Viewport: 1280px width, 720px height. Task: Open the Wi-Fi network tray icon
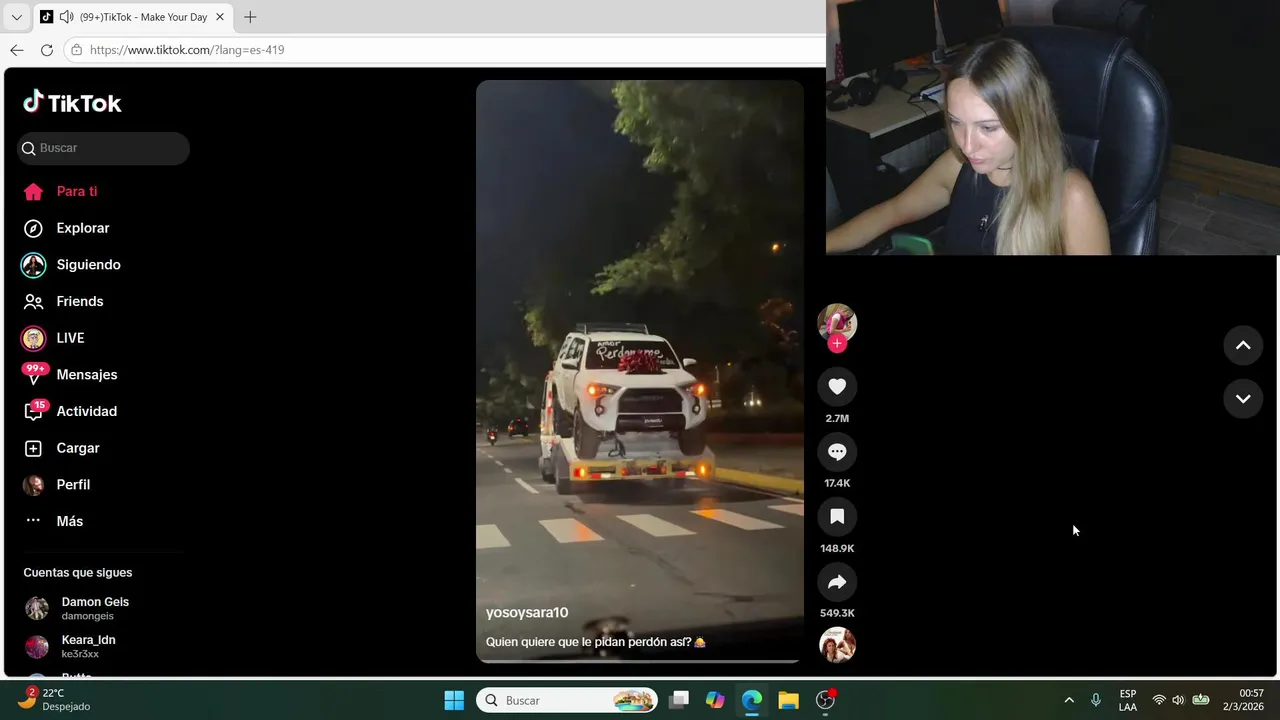pos(1159,700)
